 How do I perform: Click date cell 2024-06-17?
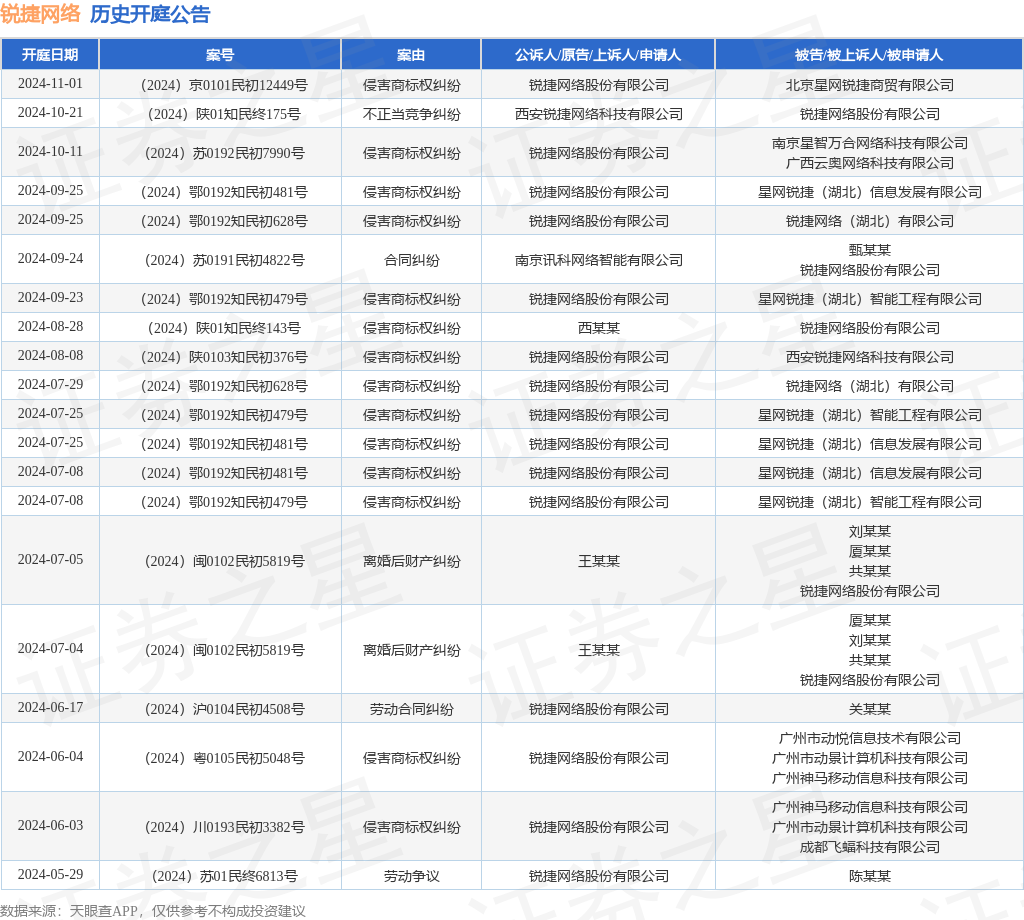[x=50, y=708]
